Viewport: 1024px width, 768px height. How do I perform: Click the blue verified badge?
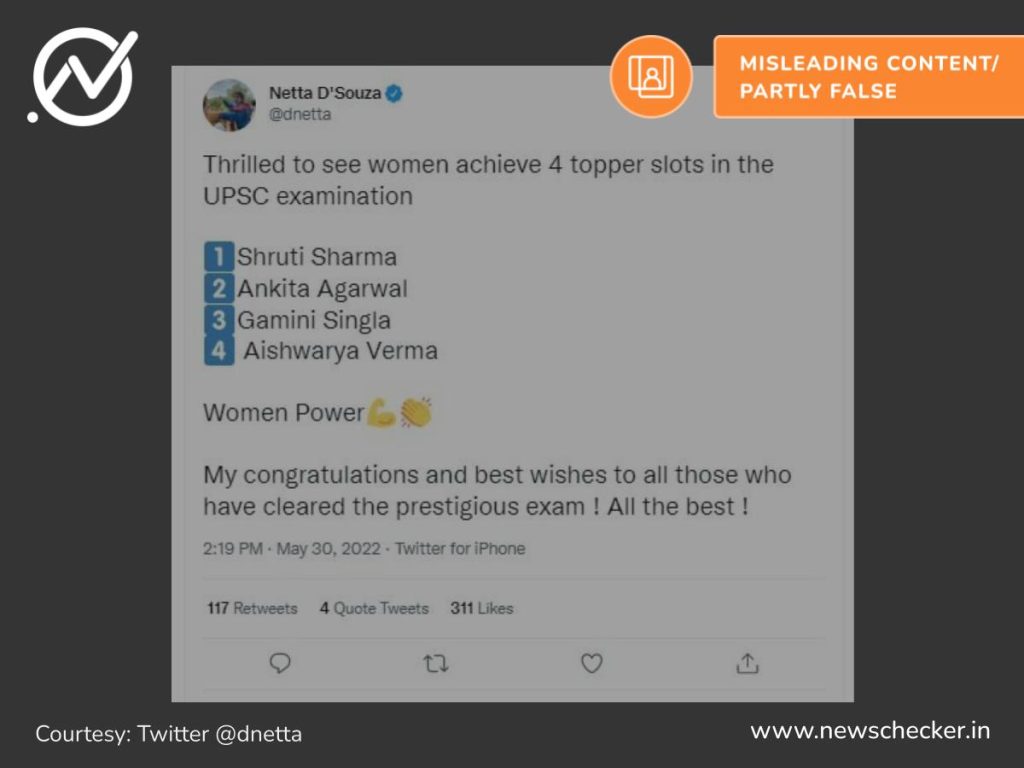[394, 93]
